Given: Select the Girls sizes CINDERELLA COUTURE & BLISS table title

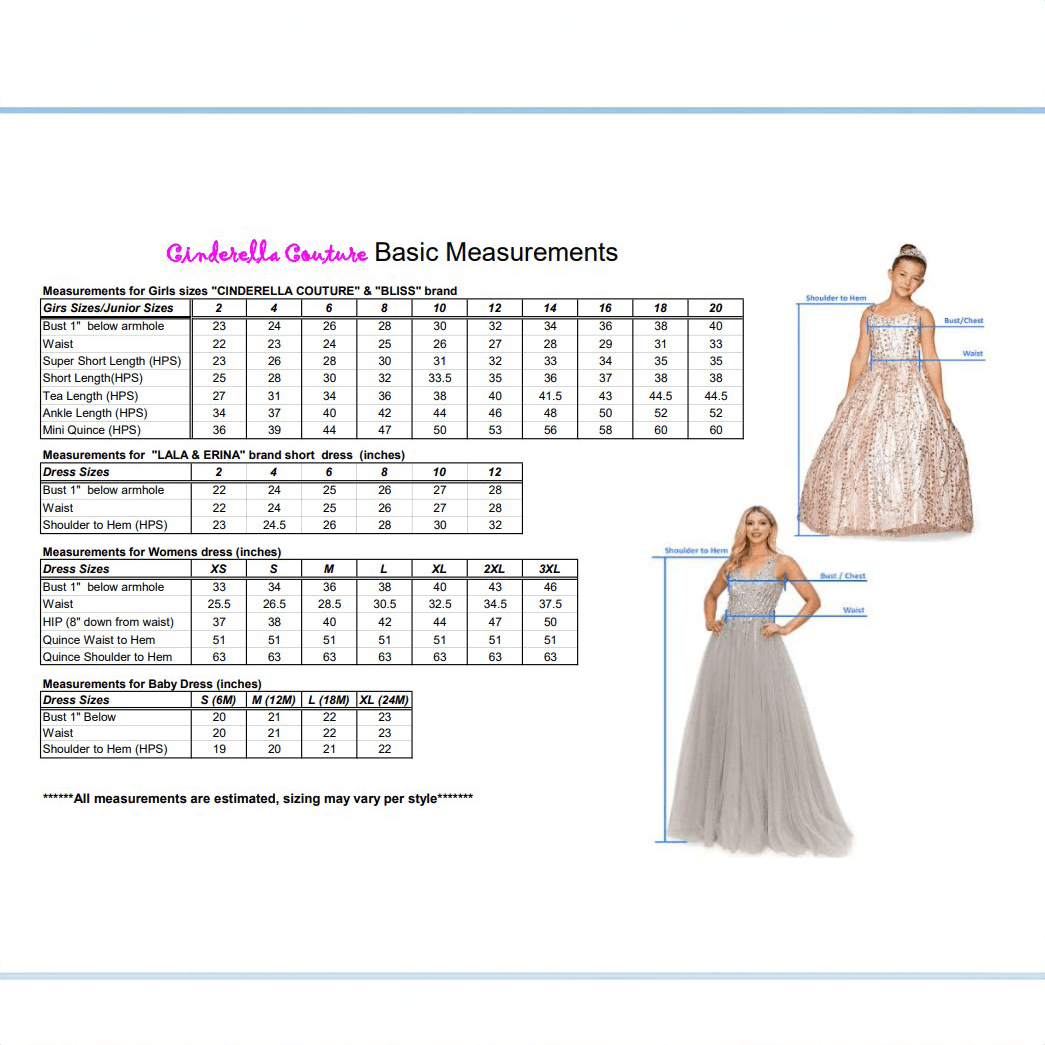Looking at the screenshot, I should pos(250,291).
